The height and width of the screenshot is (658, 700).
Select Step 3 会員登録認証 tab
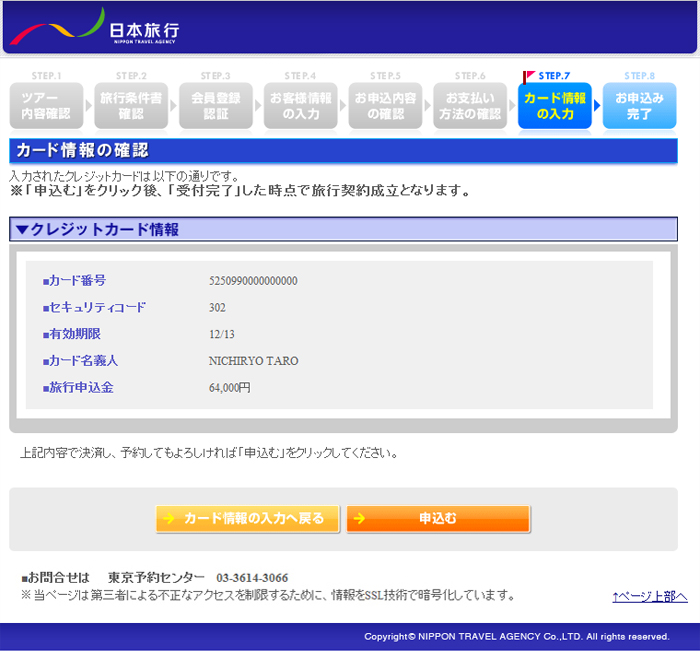click(216, 106)
